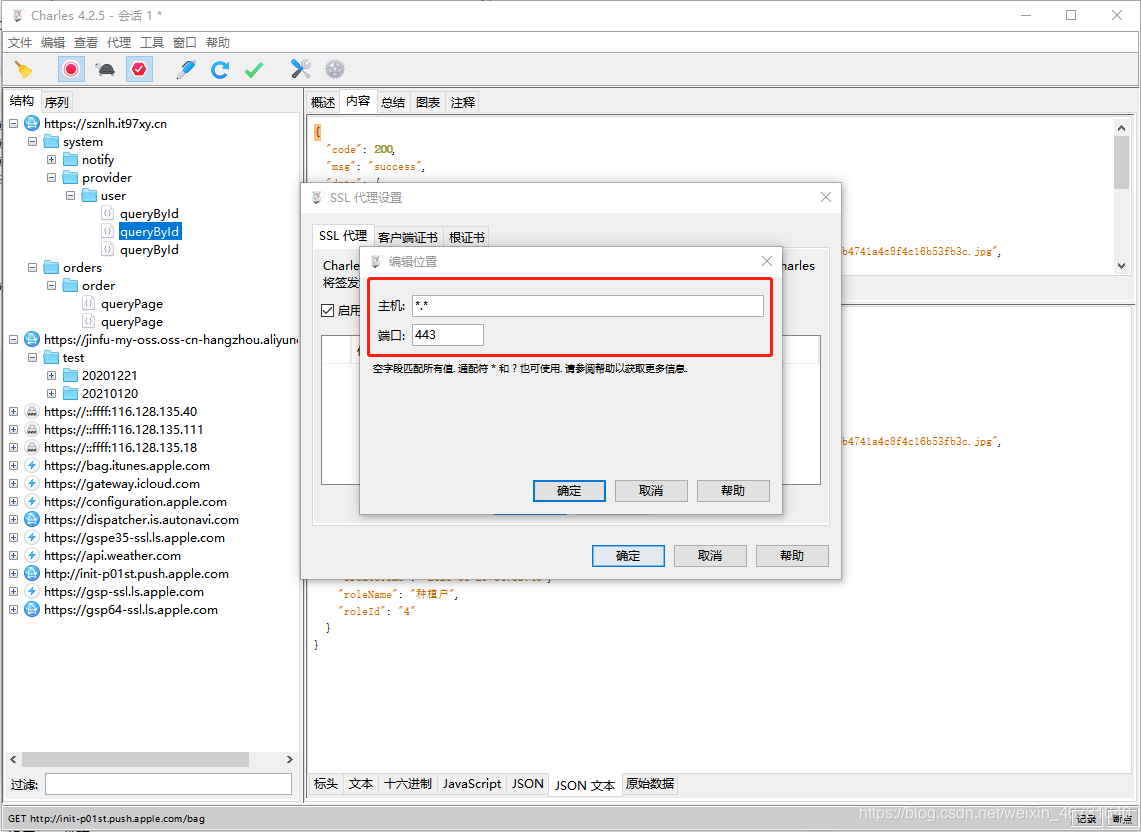The width and height of the screenshot is (1141, 832).
Task: Click 取消 in SSL 代理设置 dialog
Action: point(710,555)
